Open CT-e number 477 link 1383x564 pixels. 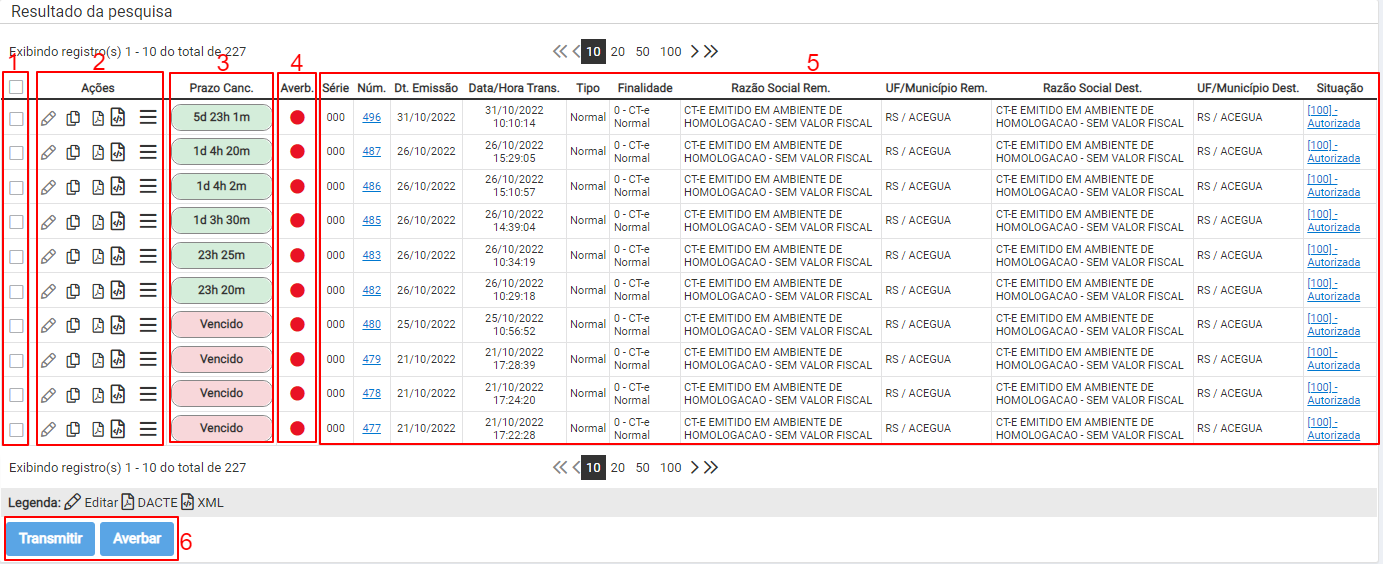tap(372, 428)
